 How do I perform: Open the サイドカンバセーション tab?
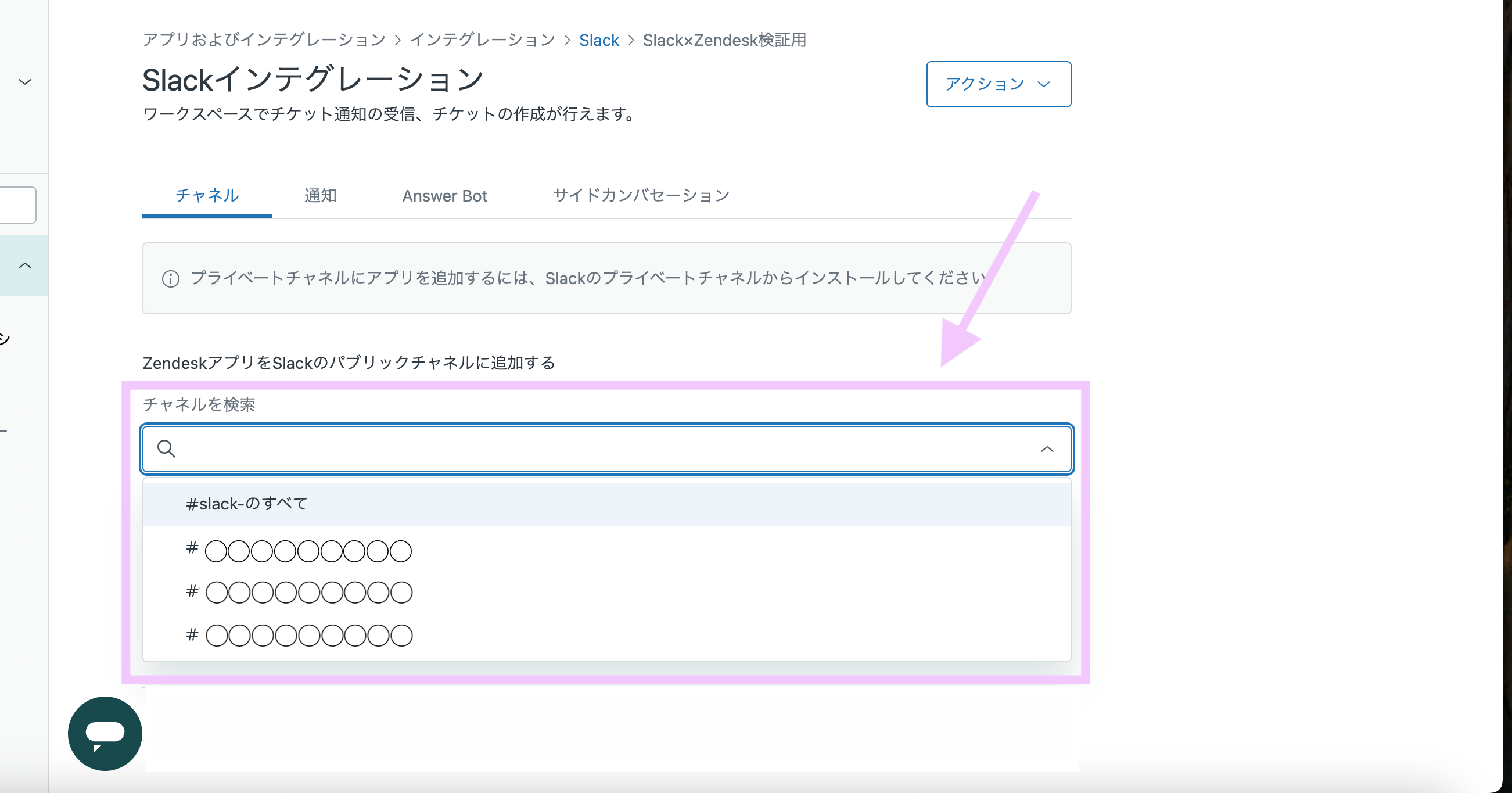(641, 195)
